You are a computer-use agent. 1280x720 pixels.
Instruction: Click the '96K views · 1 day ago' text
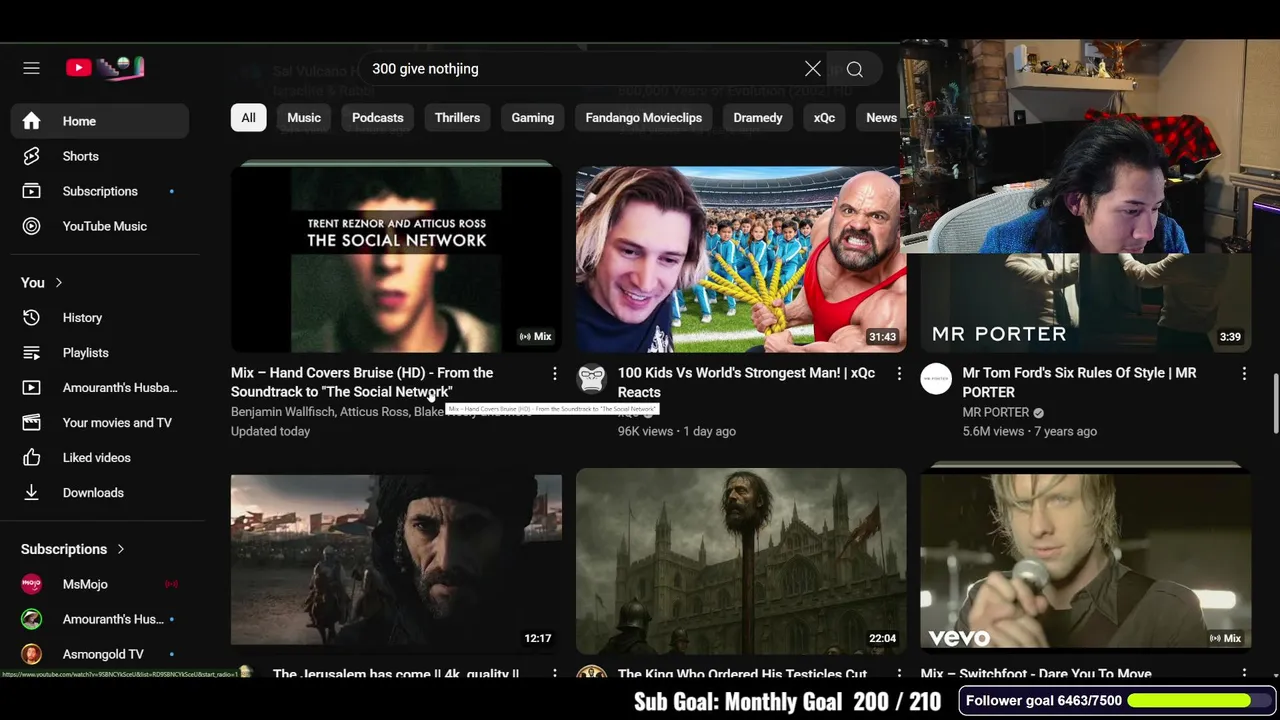(676, 431)
